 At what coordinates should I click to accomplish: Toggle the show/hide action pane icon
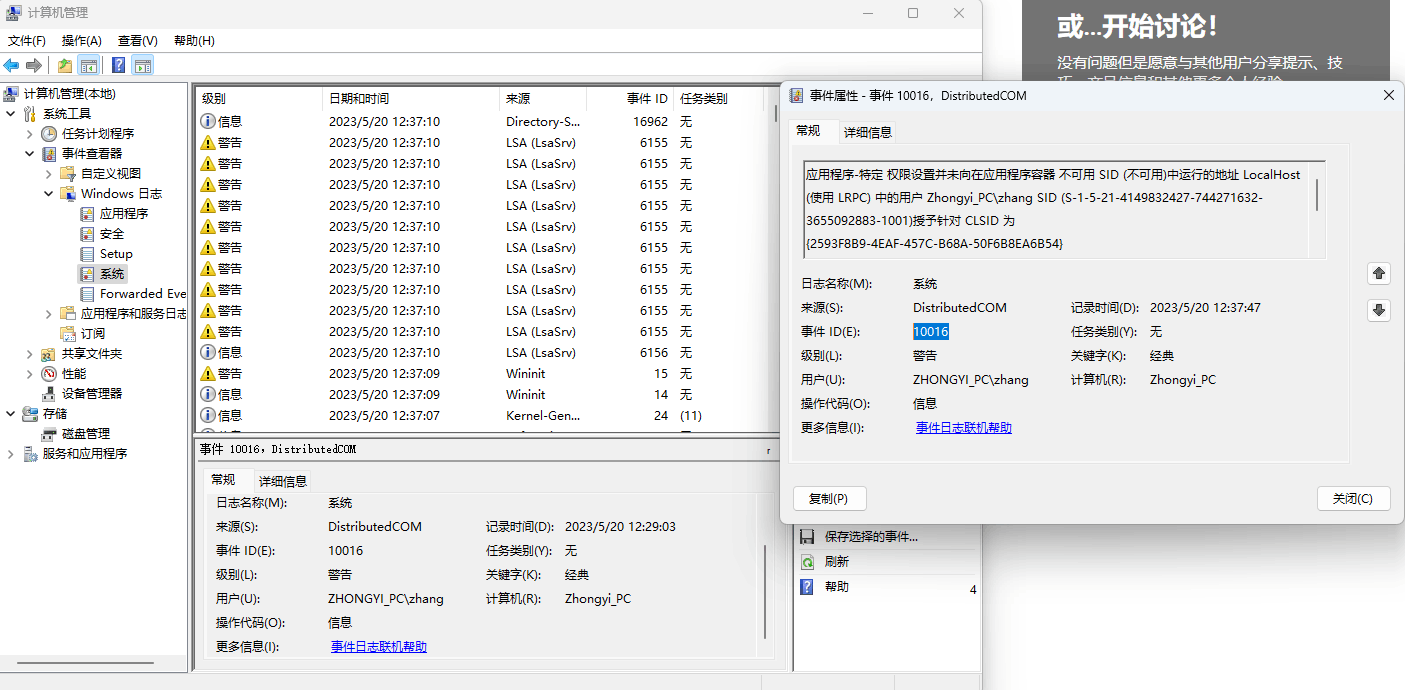(143, 66)
